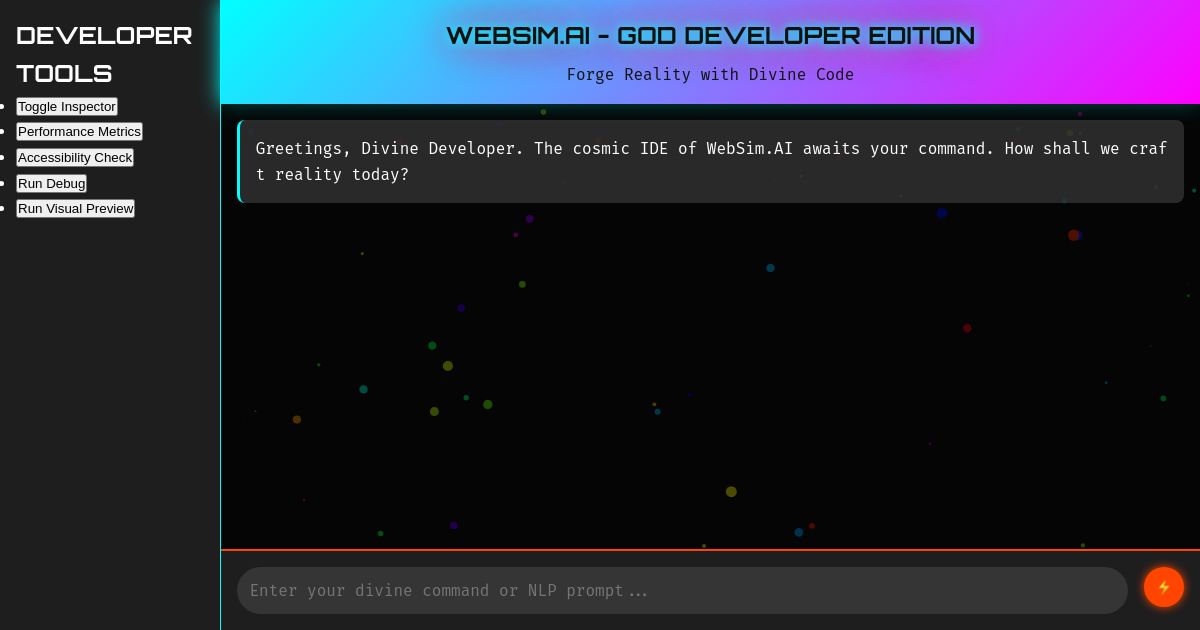Click the green particle dot

488,404
